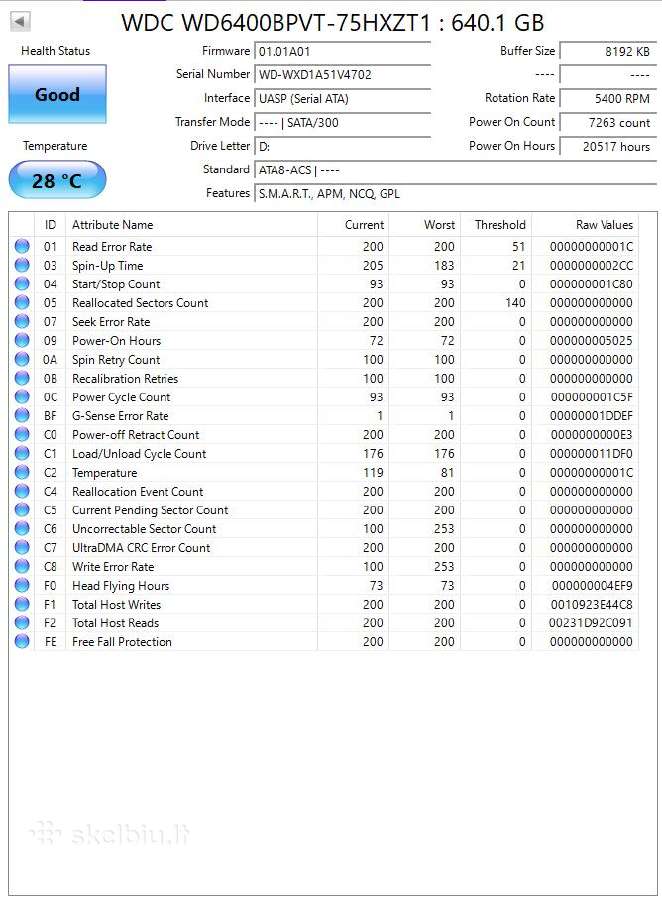Click the Firmware field showing 01.01A01
Screen dimensions: 662x900
click(x=342, y=51)
